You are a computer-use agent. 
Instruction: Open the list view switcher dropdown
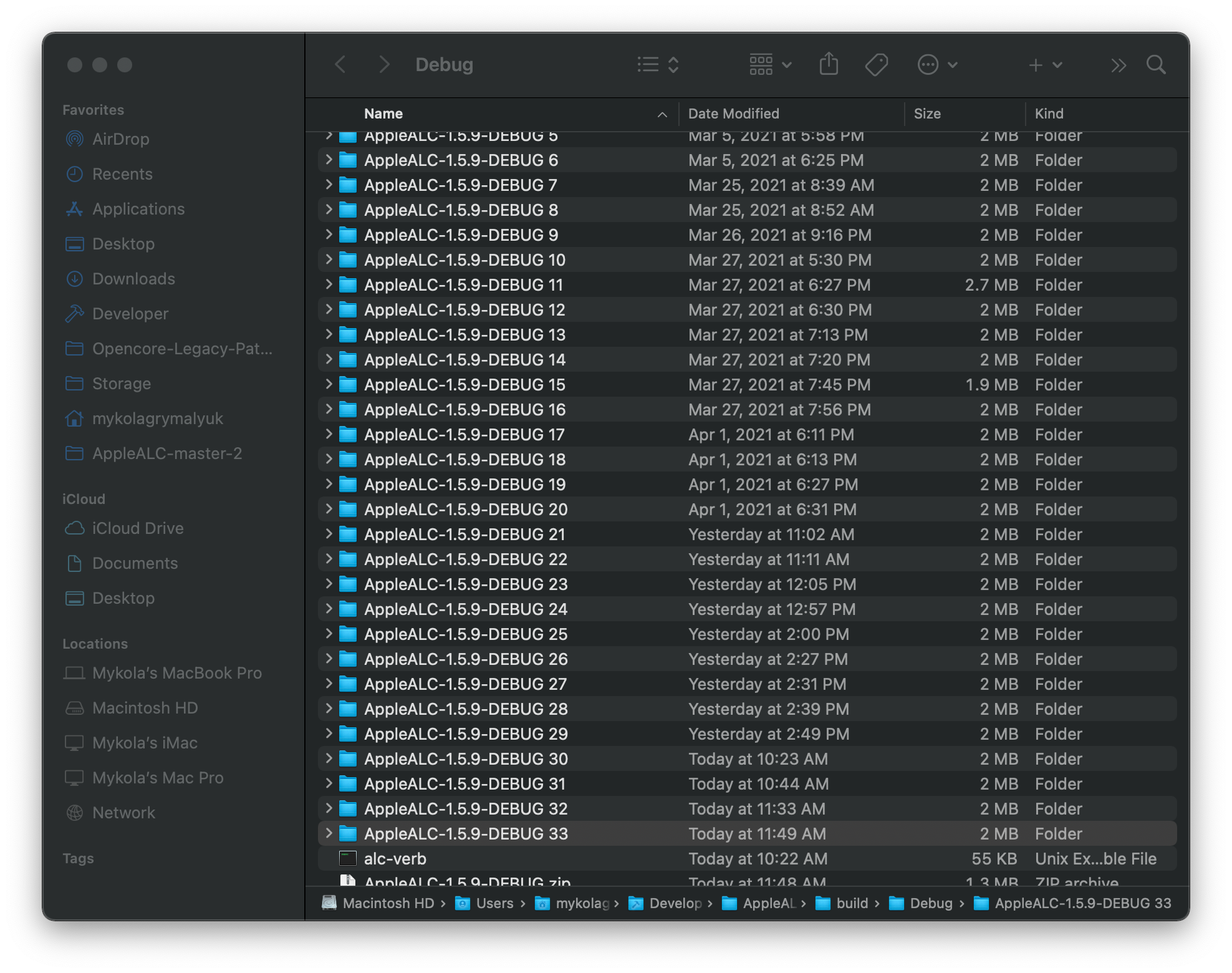[658, 64]
